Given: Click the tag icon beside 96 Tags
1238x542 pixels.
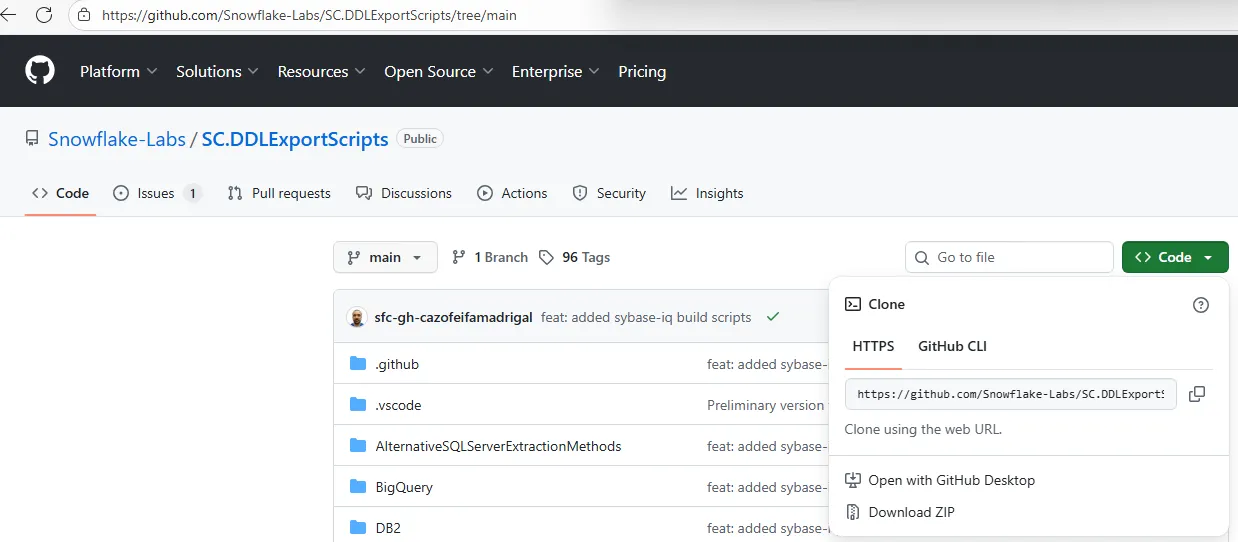Looking at the screenshot, I should pyautogui.click(x=546, y=258).
